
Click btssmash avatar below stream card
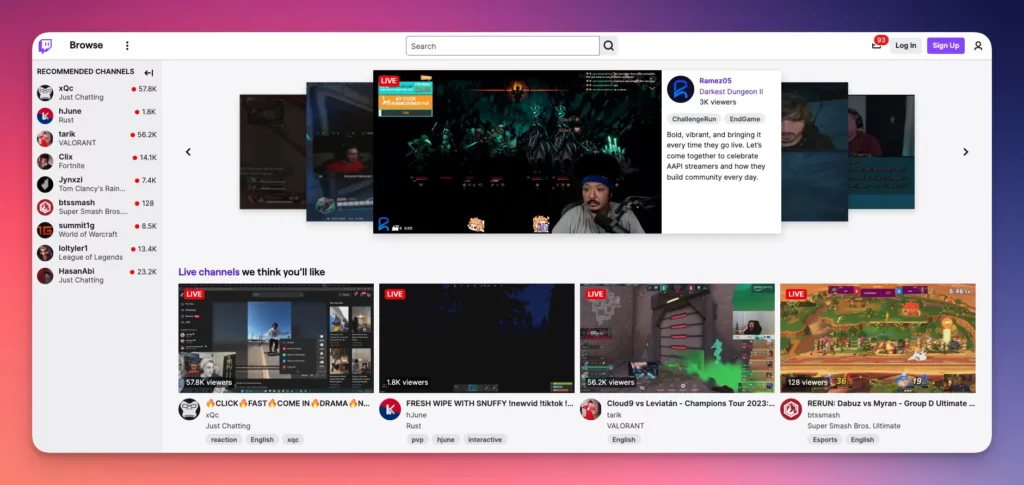tap(791, 409)
